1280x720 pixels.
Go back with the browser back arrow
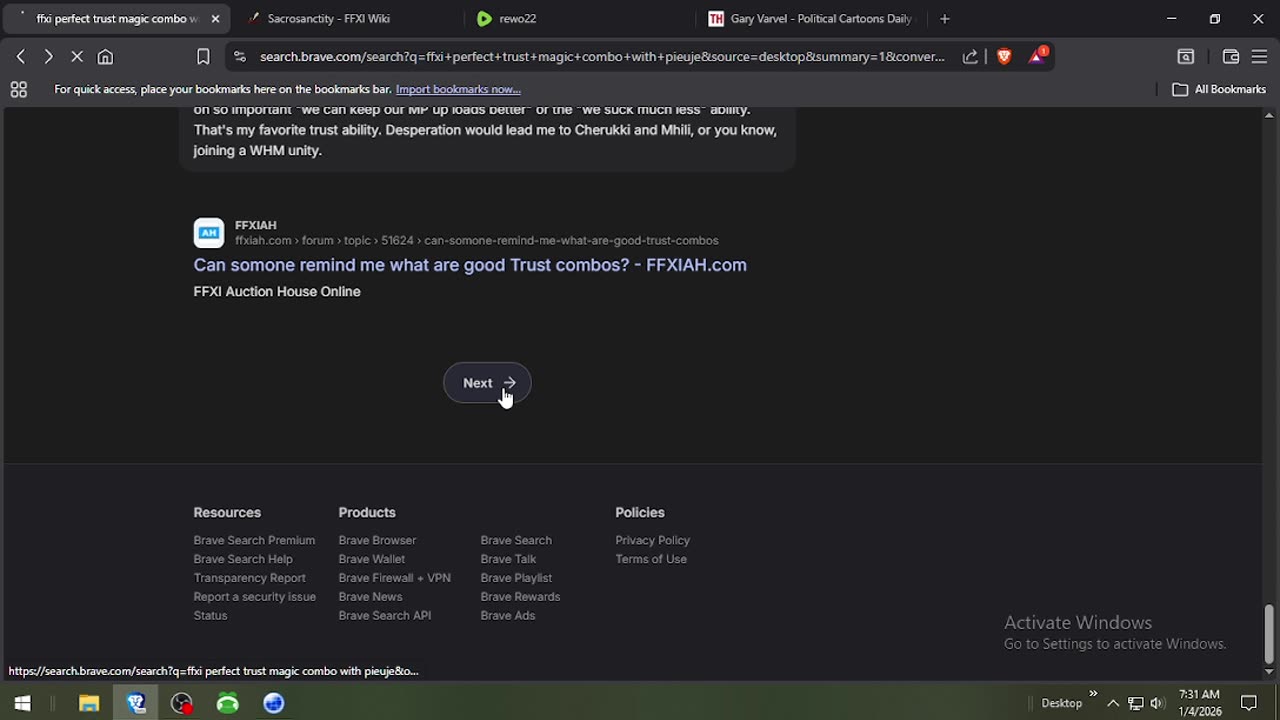[20, 57]
